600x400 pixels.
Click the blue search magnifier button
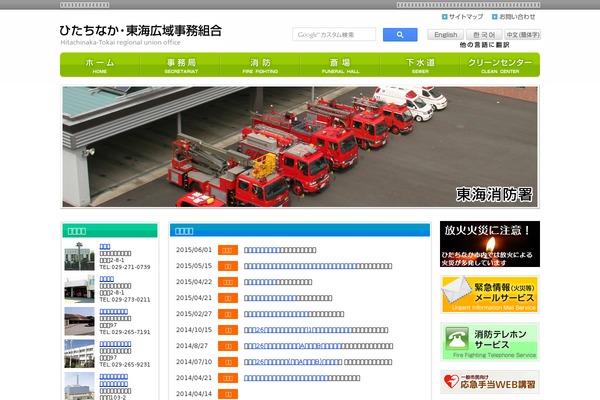[x=400, y=34]
